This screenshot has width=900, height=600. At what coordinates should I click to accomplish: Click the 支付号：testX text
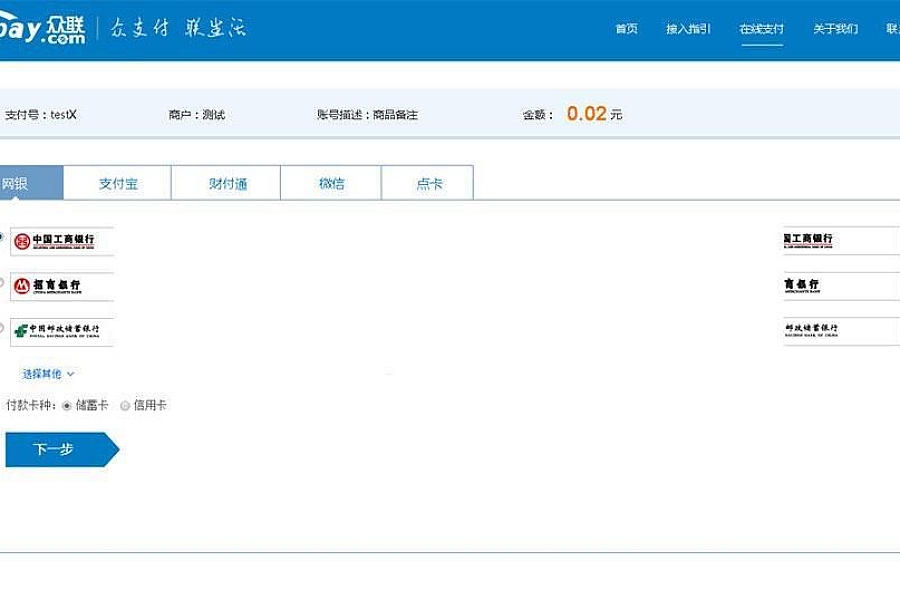click(x=40, y=115)
